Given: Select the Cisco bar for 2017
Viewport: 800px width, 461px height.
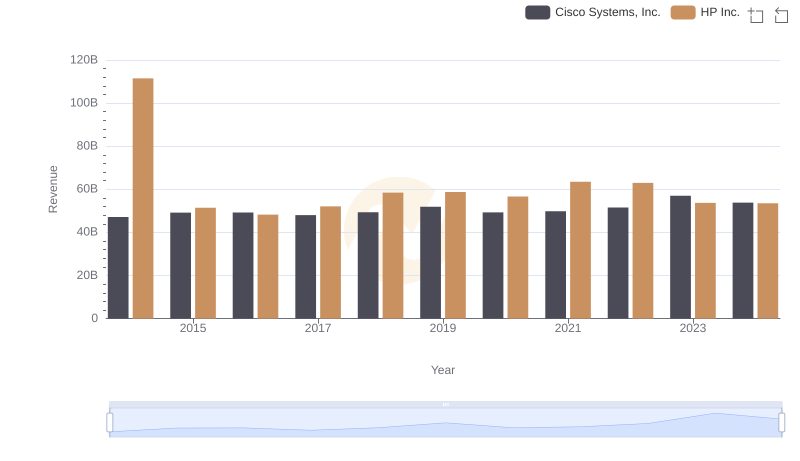Looking at the screenshot, I should tap(306, 267).
